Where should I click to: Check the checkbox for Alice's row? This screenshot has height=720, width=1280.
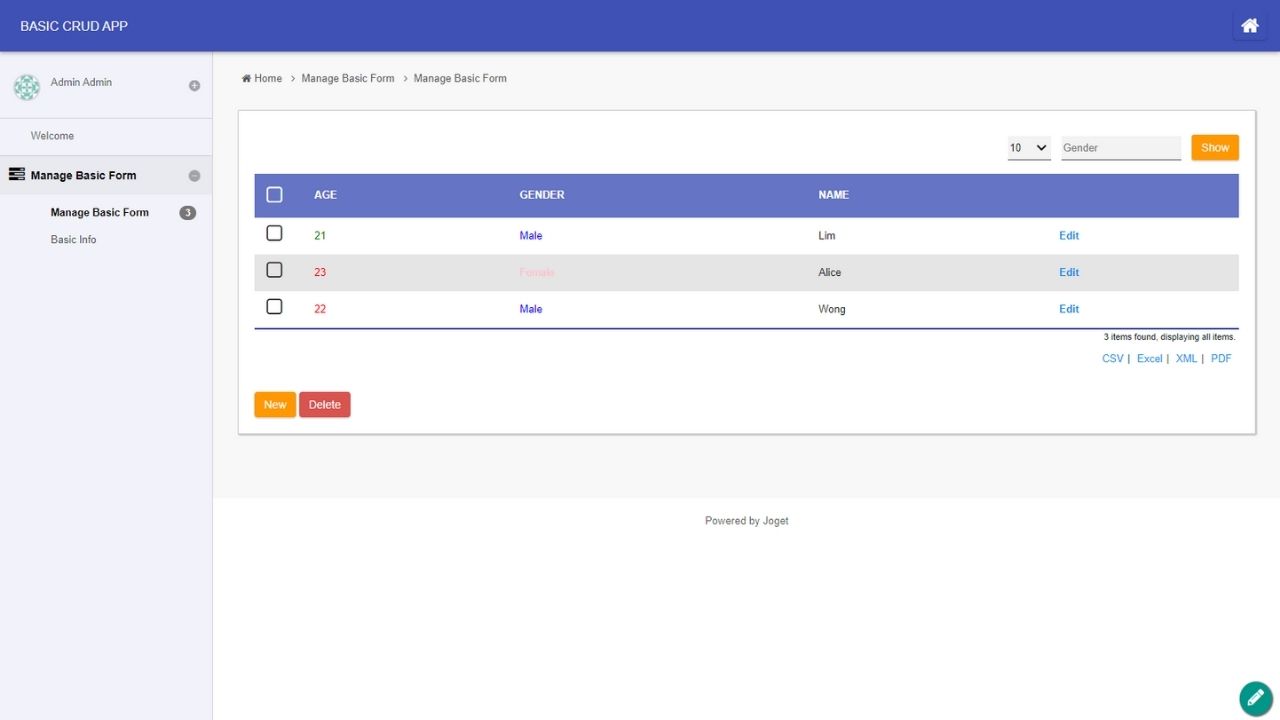[x=274, y=271]
